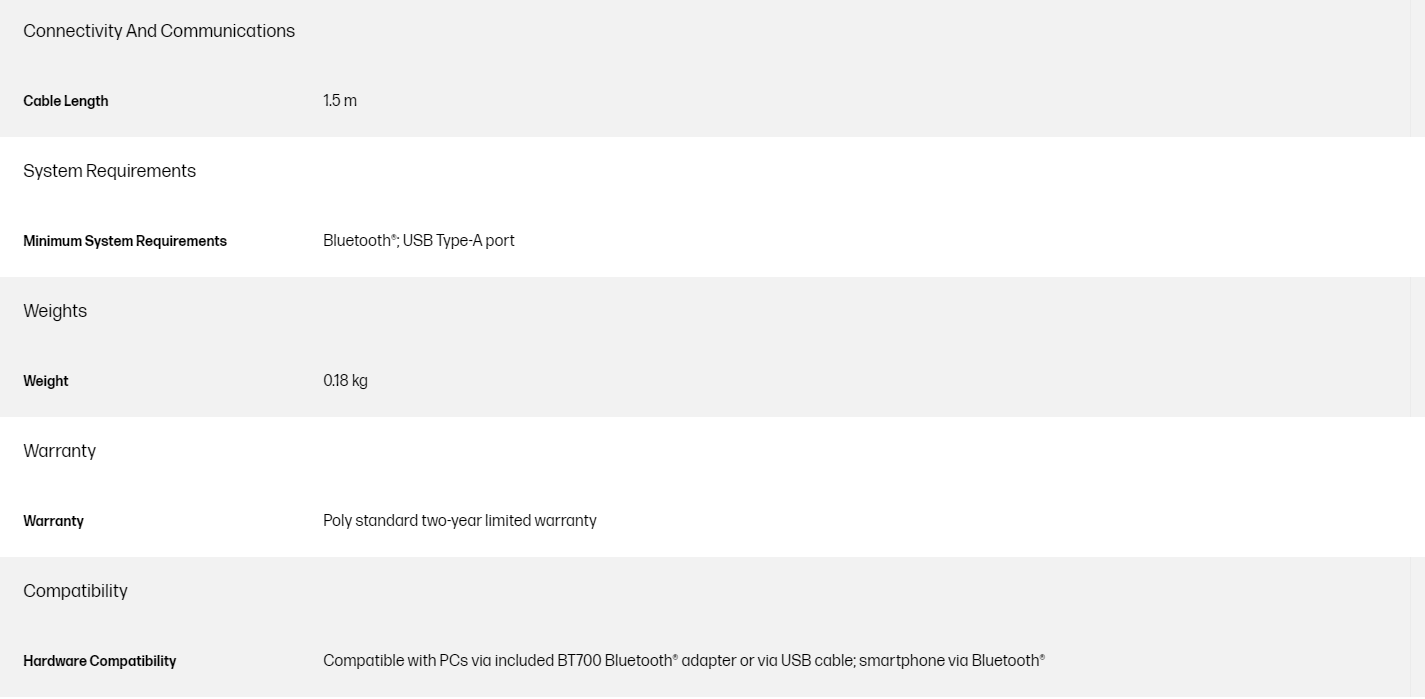Click the Weights section heading

click(55, 311)
